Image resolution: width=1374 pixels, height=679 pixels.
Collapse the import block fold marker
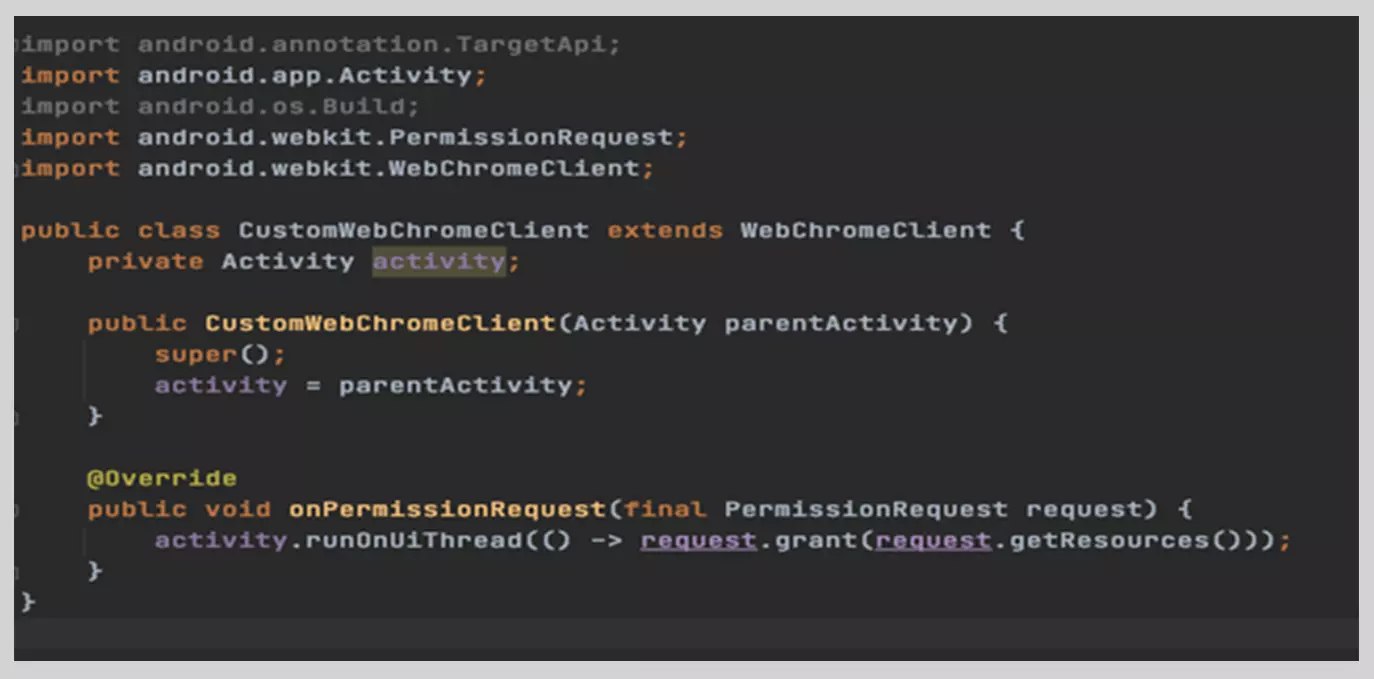coord(17,44)
